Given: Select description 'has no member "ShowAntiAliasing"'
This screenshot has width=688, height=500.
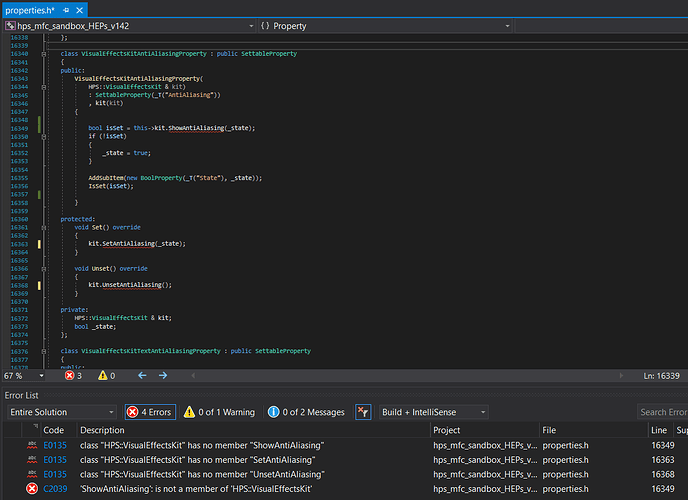Looking at the screenshot, I should click(202, 445).
